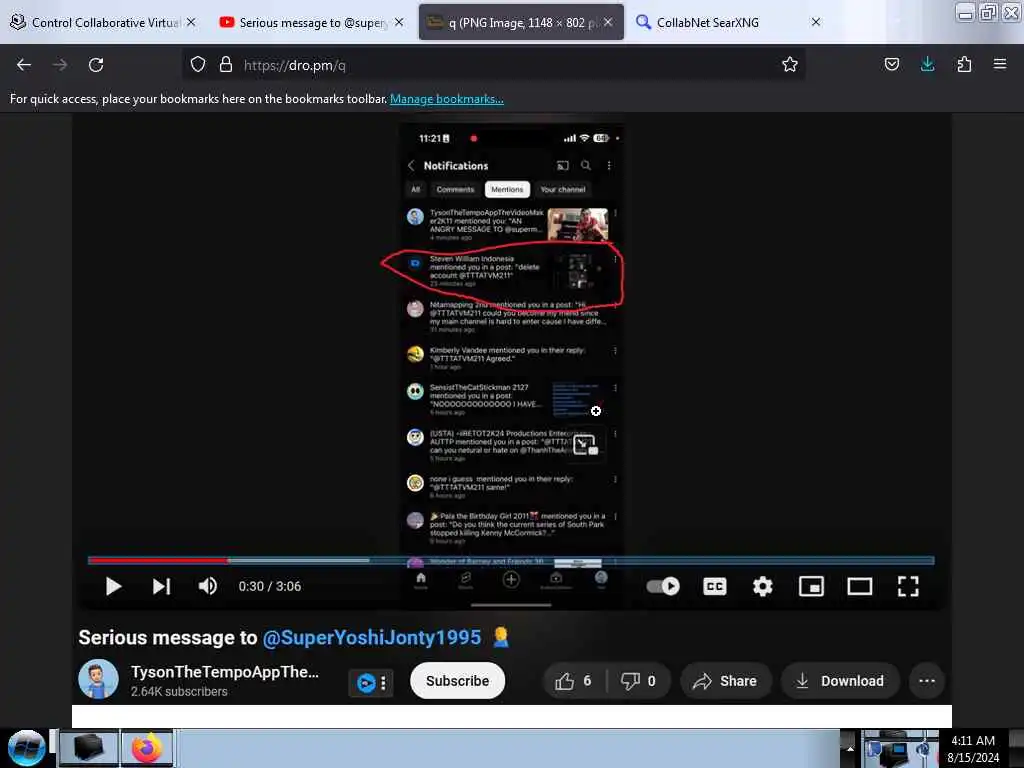Open the more actions ellipsis button

927,681
